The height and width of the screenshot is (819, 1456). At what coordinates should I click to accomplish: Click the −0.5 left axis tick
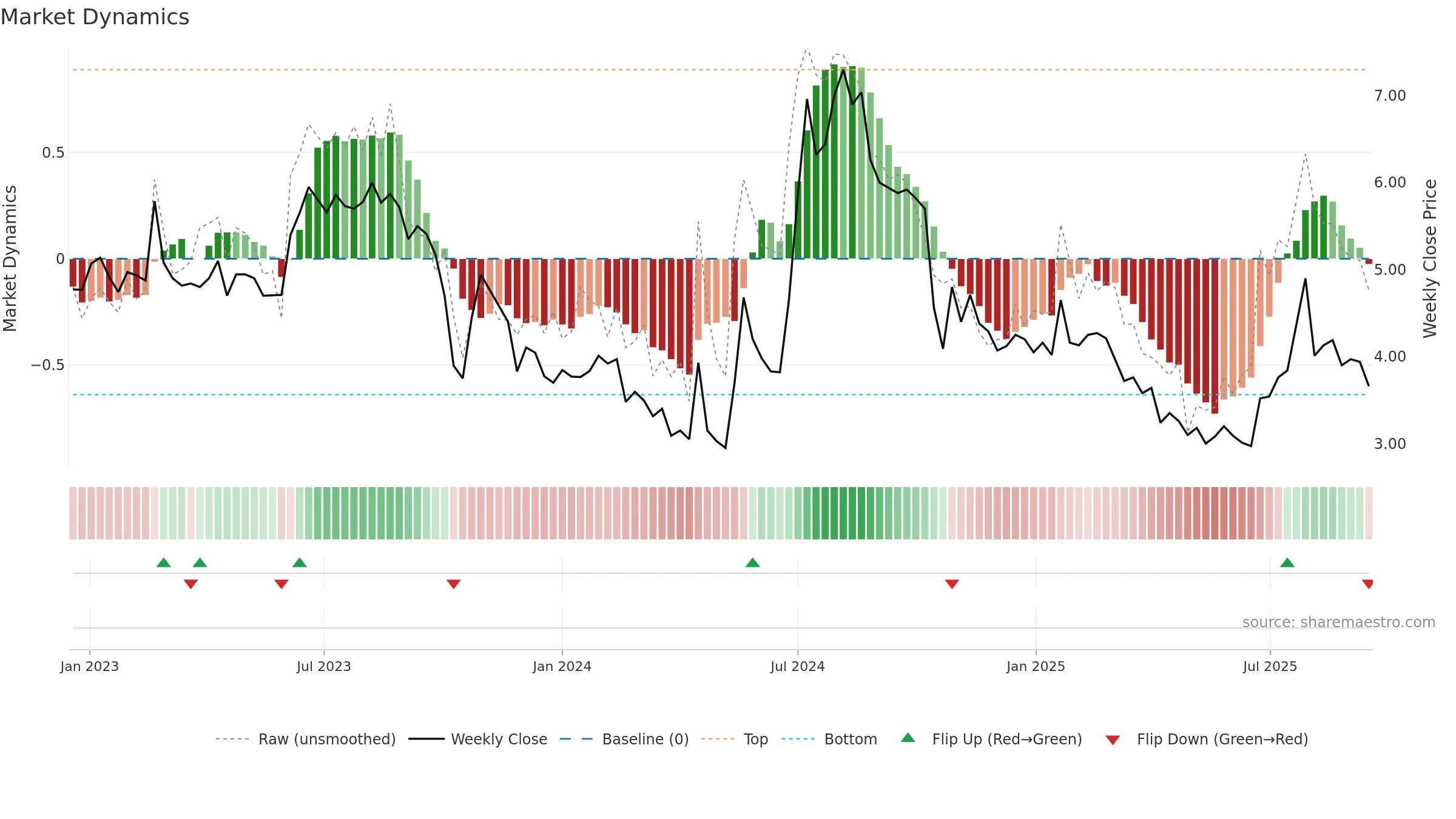(48, 365)
